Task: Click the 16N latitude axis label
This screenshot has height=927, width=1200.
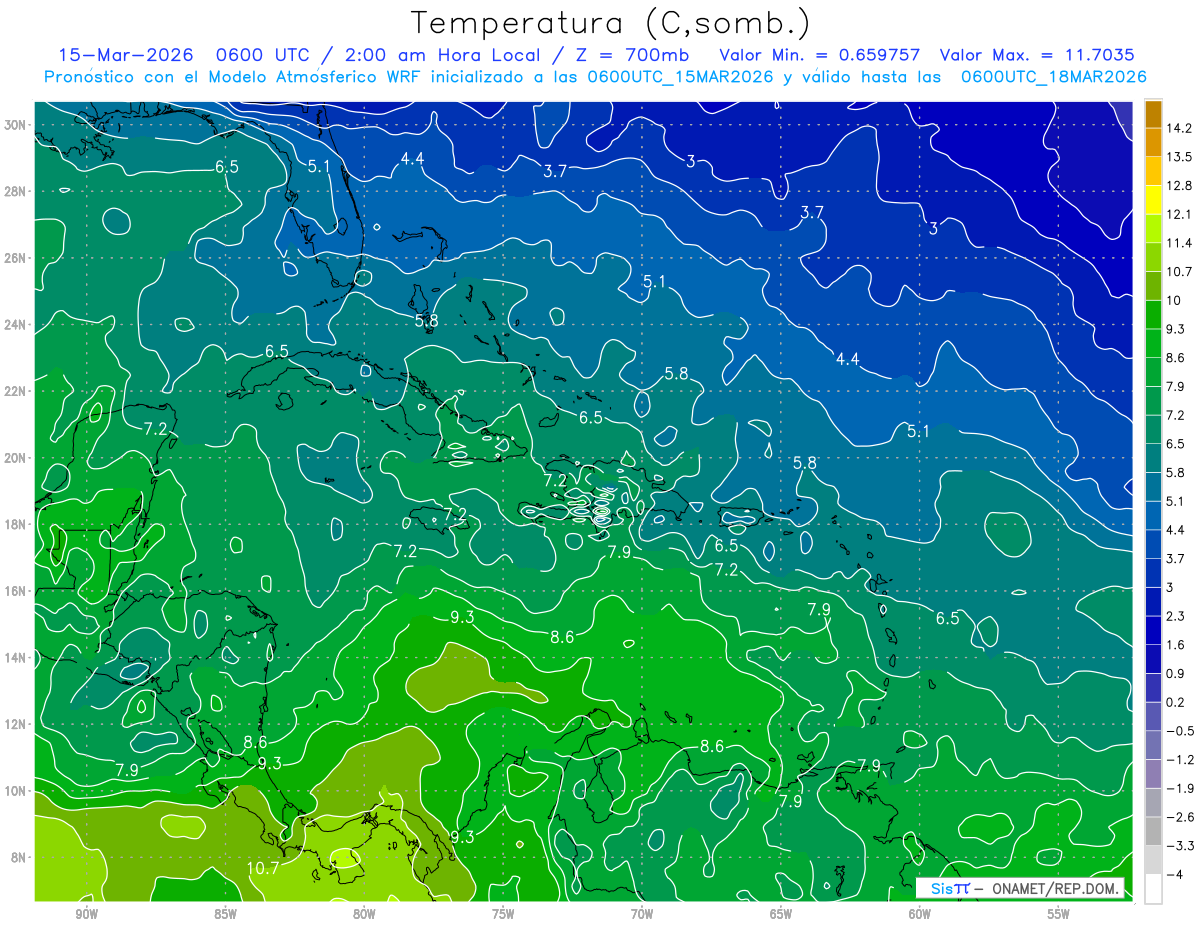Action: 16,591
